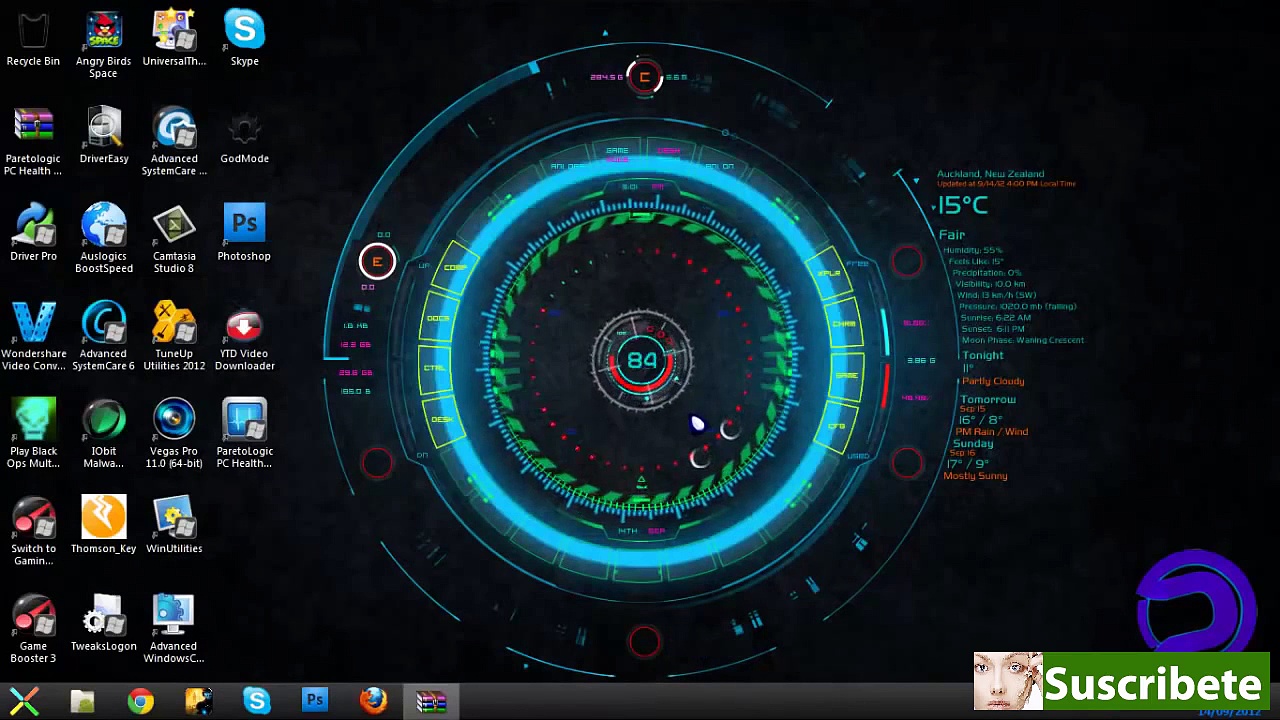1280x720 pixels.
Task: Launch Vegas Pro 11.0 desktop icon
Action: 174,422
